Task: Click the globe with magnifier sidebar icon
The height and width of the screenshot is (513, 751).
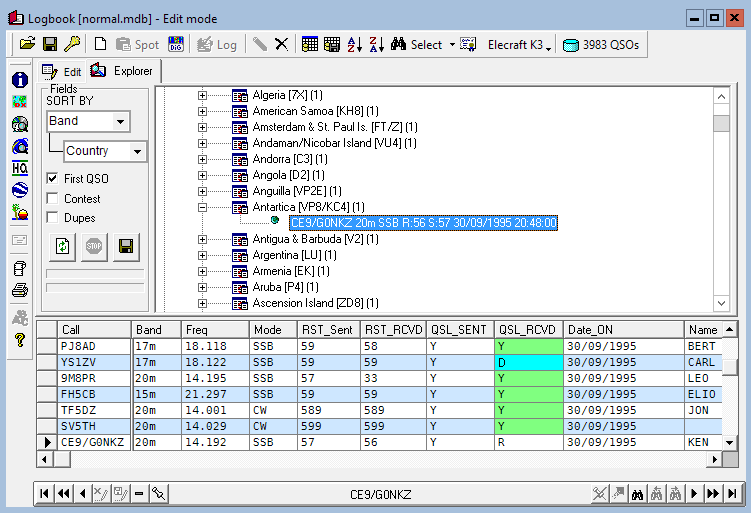Action: 20,124
